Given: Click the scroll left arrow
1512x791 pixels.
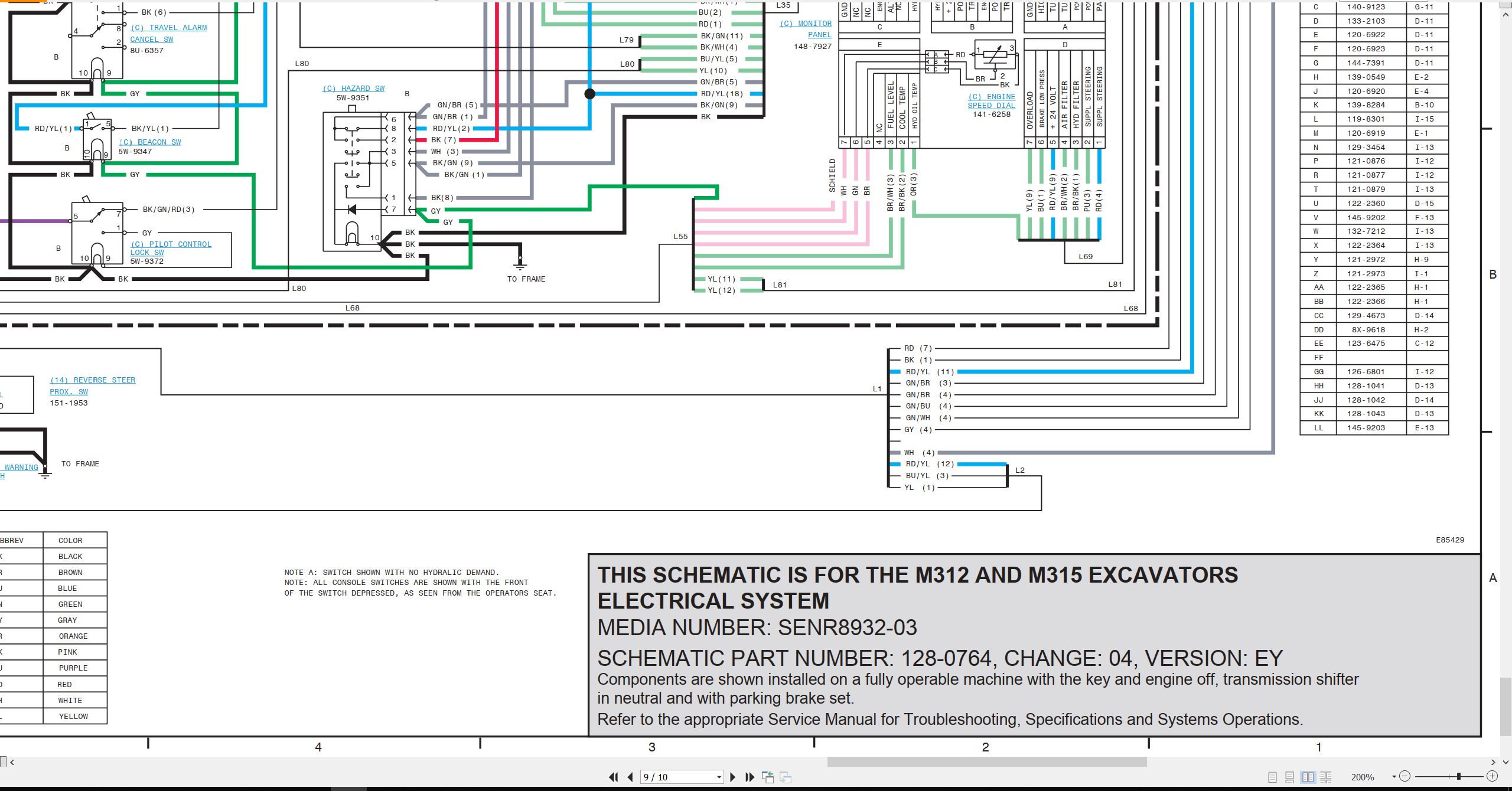Looking at the screenshot, I should [x=12, y=762].
